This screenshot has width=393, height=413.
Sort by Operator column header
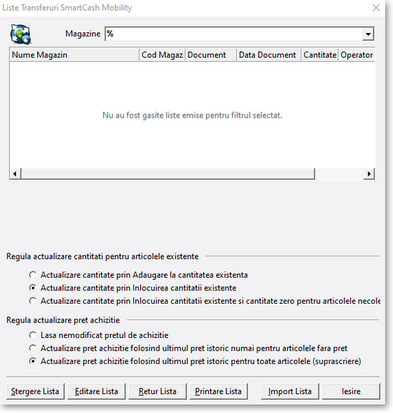click(357, 55)
